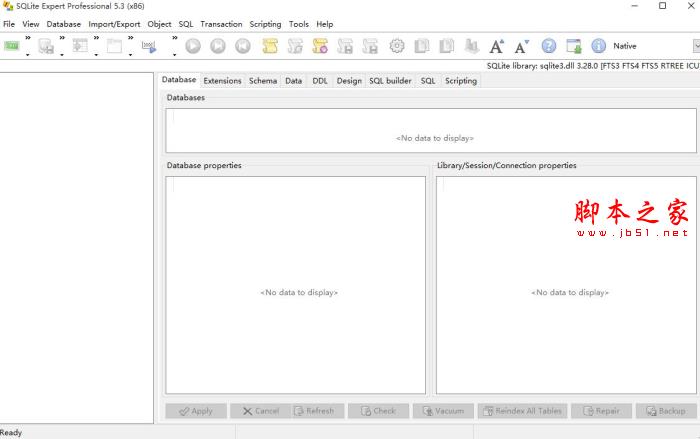Switch to the SQL builder tab

[x=390, y=81]
